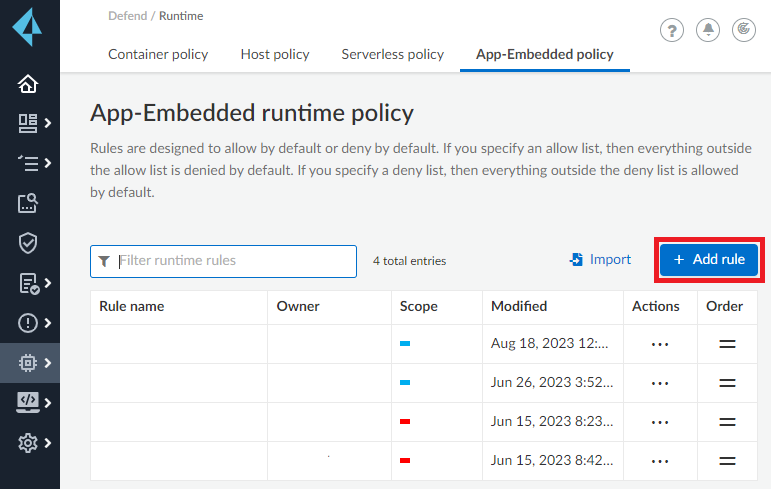The height and width of the screenshot is (489, 771).
Task: Open actions menu for Aug 18, 2023 rule
Action: (659, 344)
